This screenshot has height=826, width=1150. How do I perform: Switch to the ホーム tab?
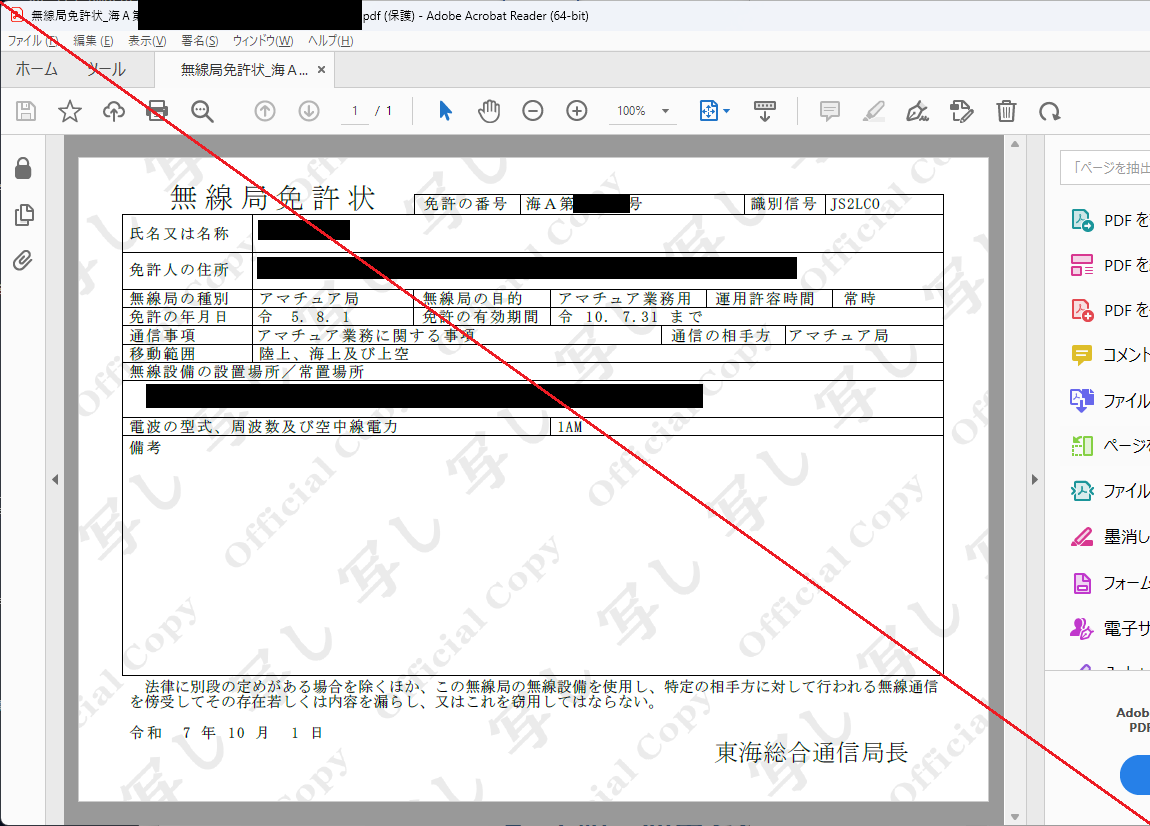pyautogui.click(x=37, y=70)
